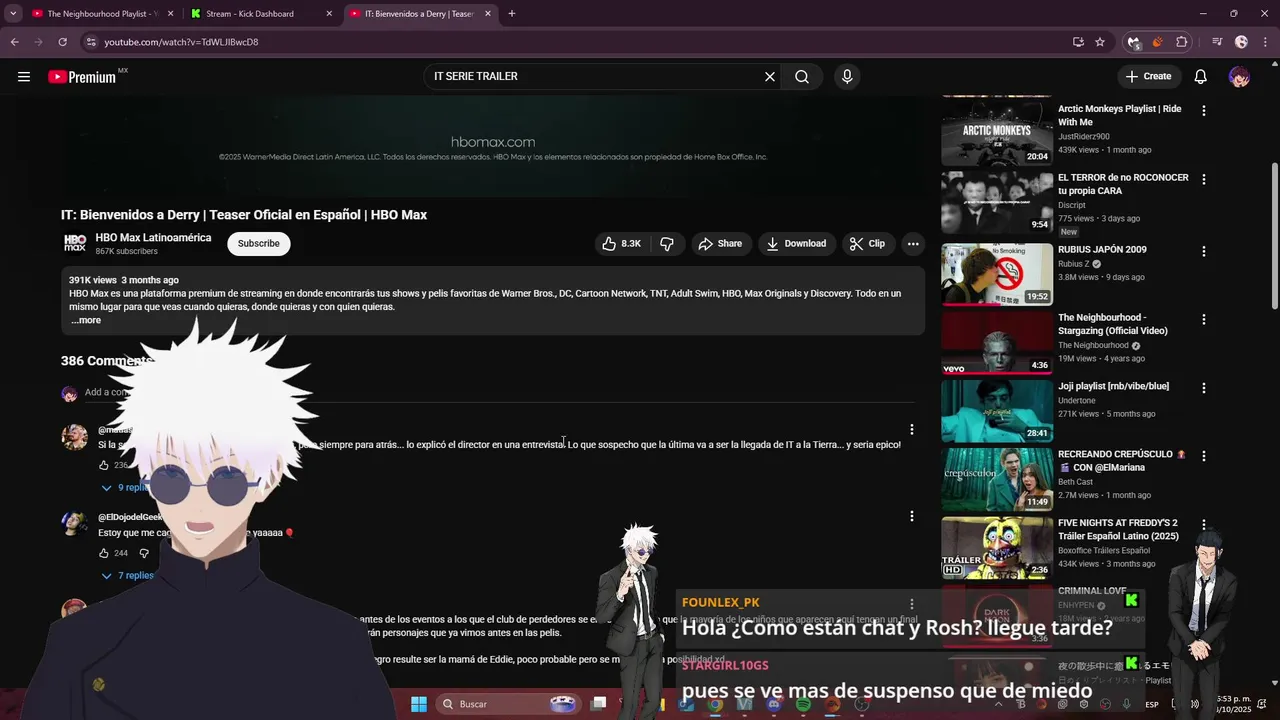The image size is (1280, 720).
Task: Run search with the magnifier button
Action: tap(802, 76)
